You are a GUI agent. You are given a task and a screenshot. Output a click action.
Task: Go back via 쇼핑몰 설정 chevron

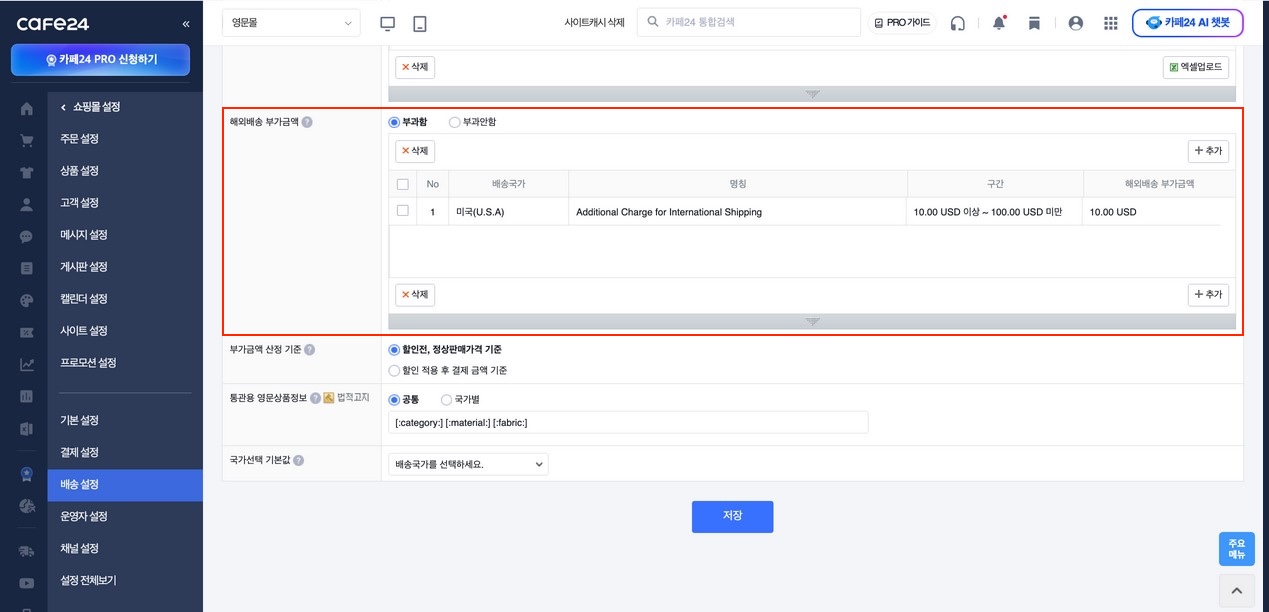[x=65, y=107]
